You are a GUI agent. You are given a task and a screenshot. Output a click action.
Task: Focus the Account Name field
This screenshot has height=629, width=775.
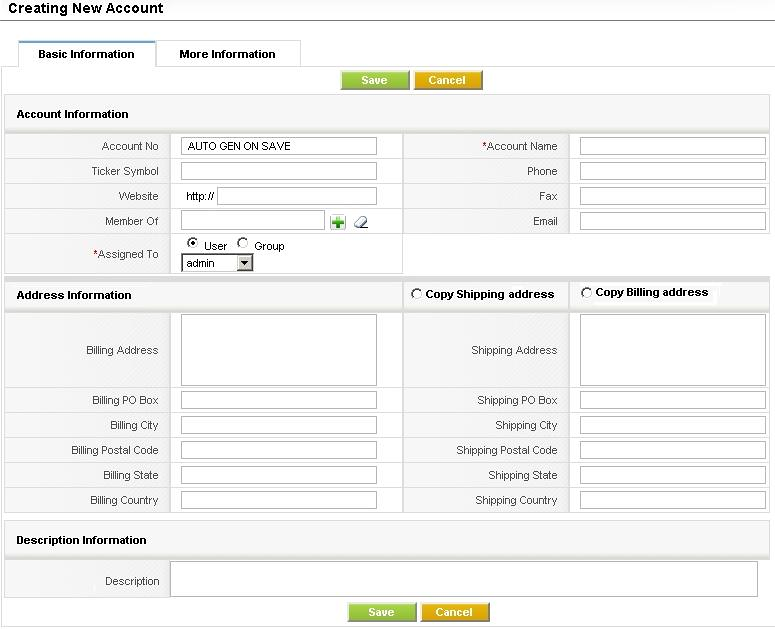point(673,146)
